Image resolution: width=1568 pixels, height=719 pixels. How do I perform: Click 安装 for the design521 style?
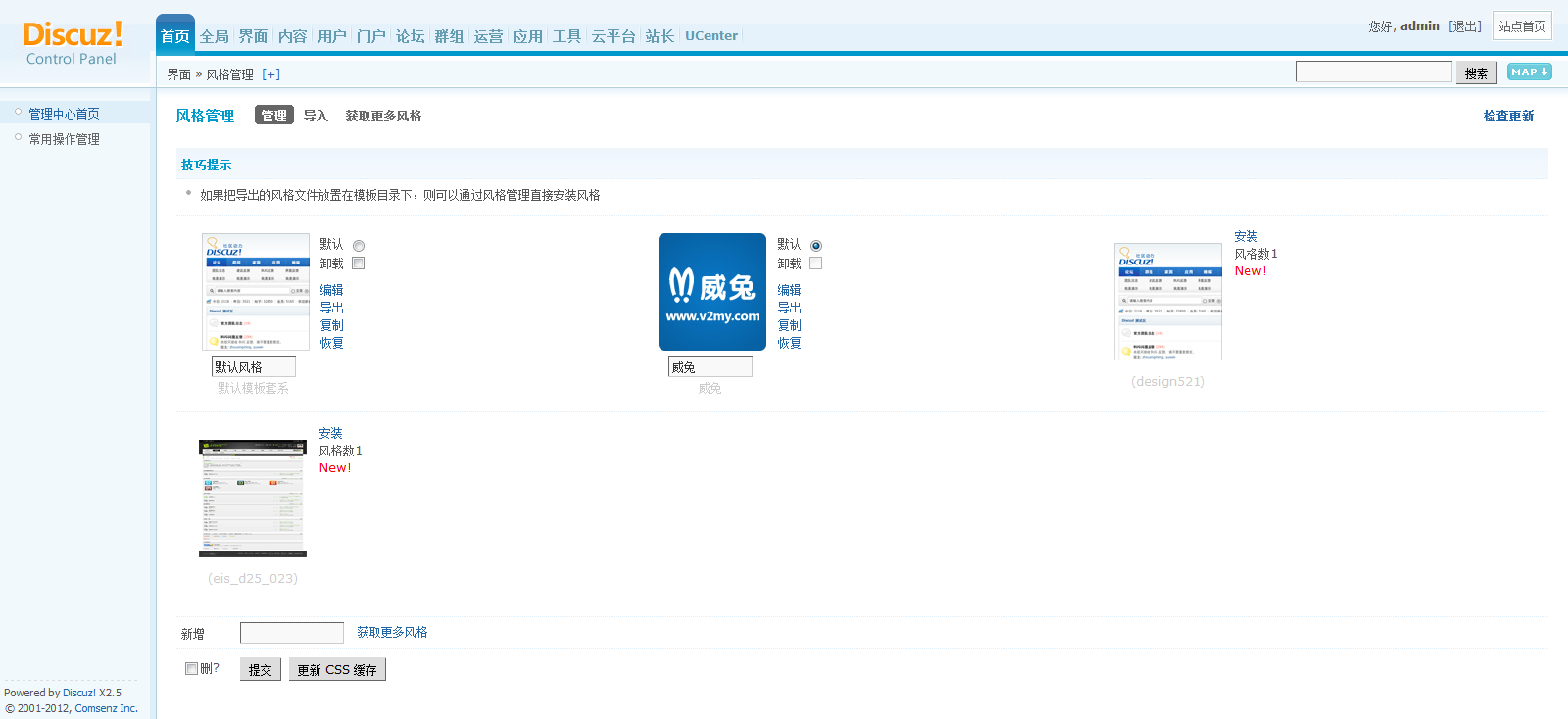click(x=1247, y=236)
